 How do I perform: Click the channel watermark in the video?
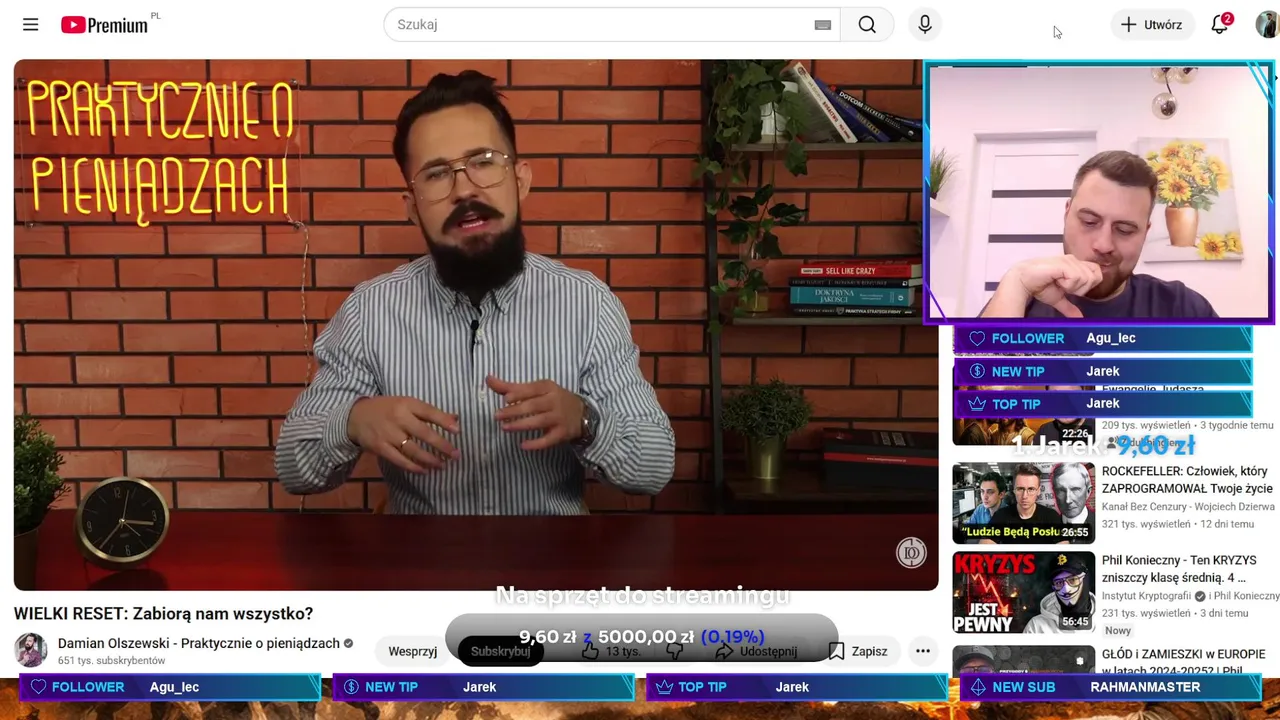[911, 553]
